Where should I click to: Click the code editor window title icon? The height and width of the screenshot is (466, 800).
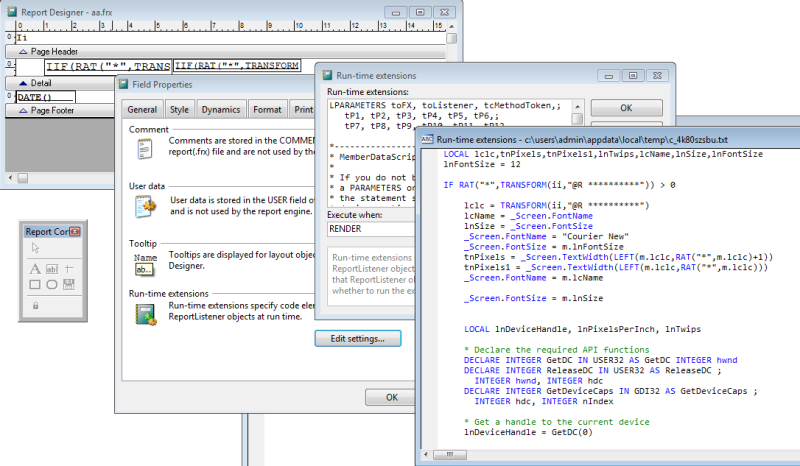click(x=427, y=139)
